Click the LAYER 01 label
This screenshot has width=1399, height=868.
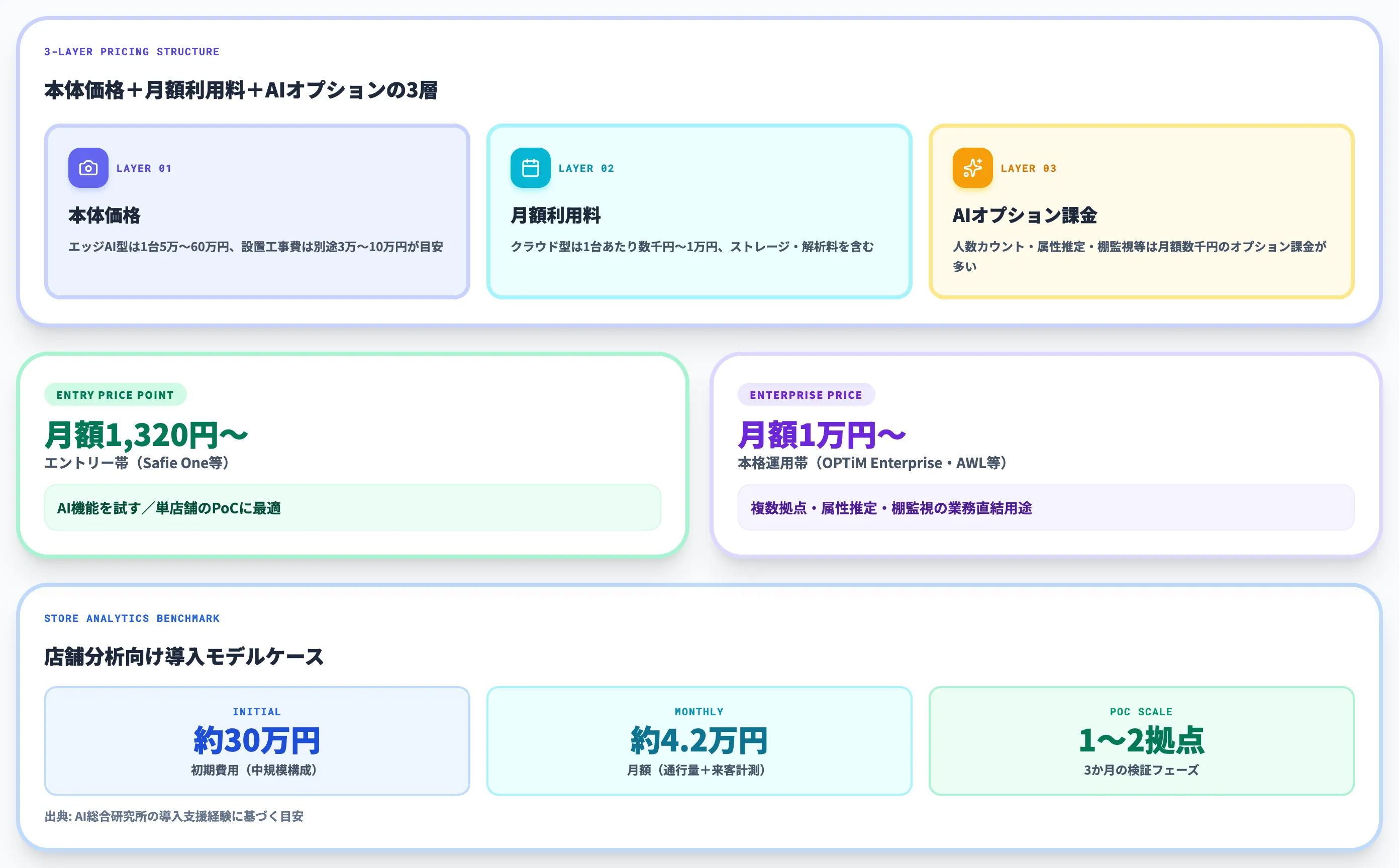click(144, 168)
